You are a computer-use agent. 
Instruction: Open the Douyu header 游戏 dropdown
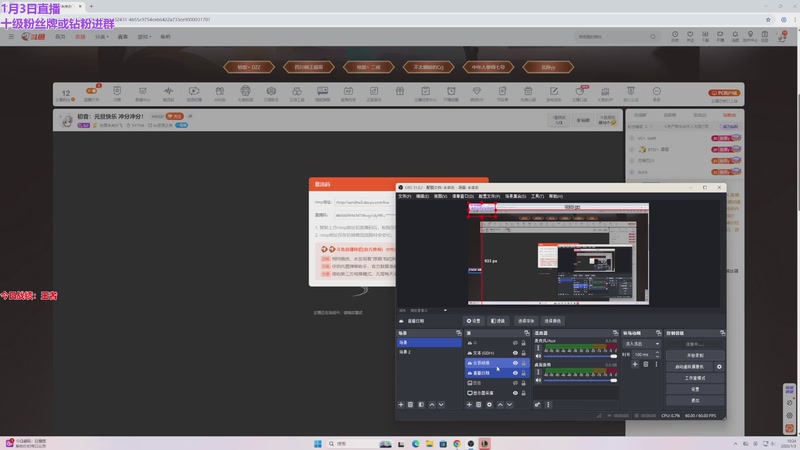pos(144,37)
